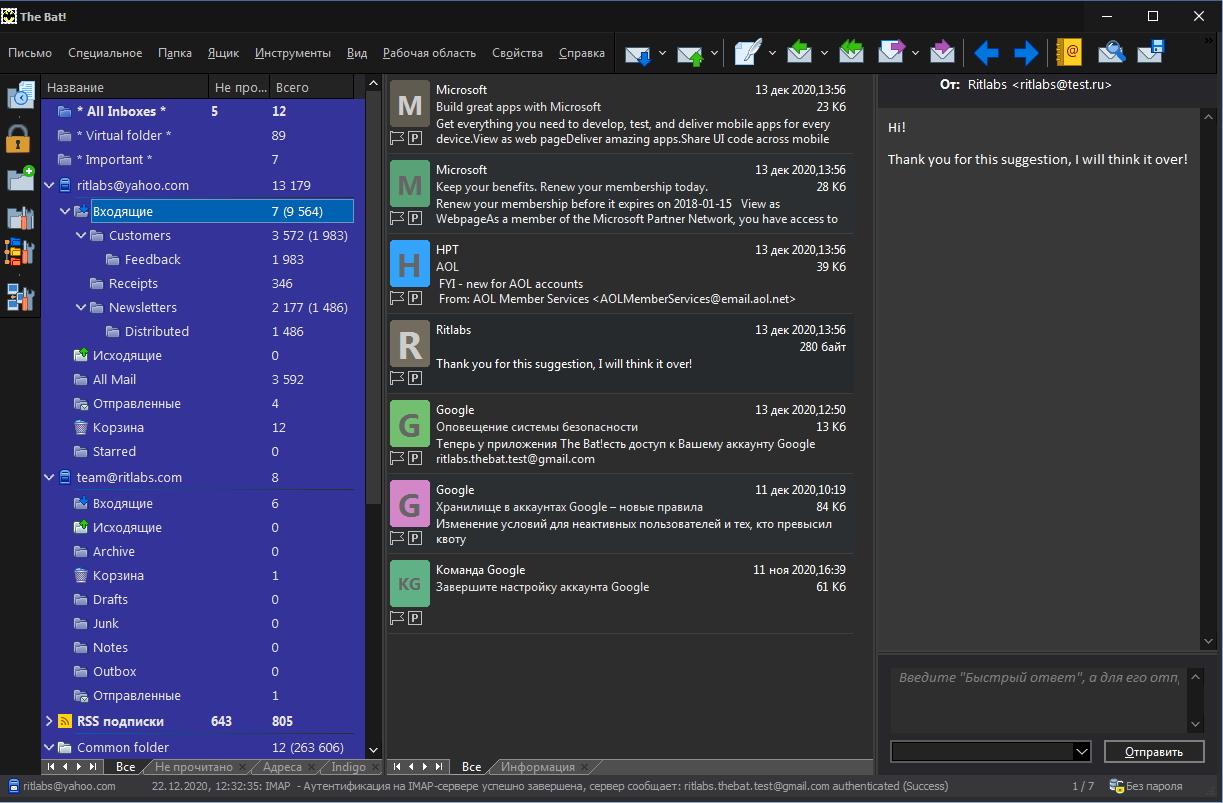The width and height of the screenshot is (1223, 803).
Task: Click the quick reply text field
Action: 1039,698
